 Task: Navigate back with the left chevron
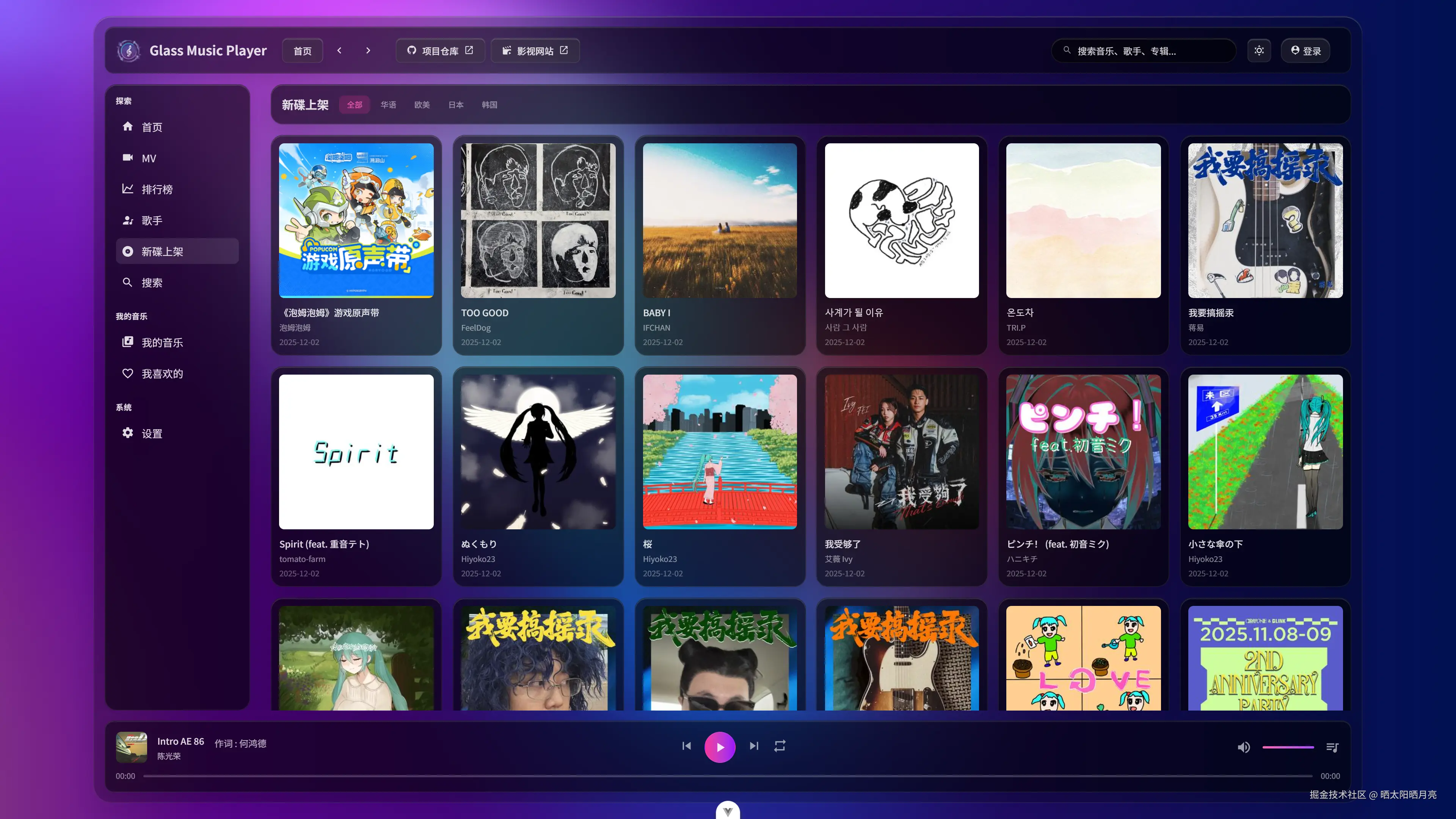(339, 51)
